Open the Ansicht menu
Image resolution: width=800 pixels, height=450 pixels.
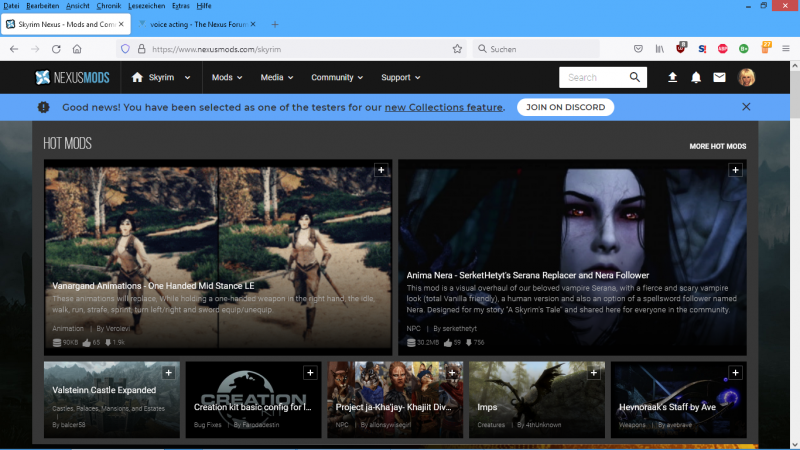point(78,6)
